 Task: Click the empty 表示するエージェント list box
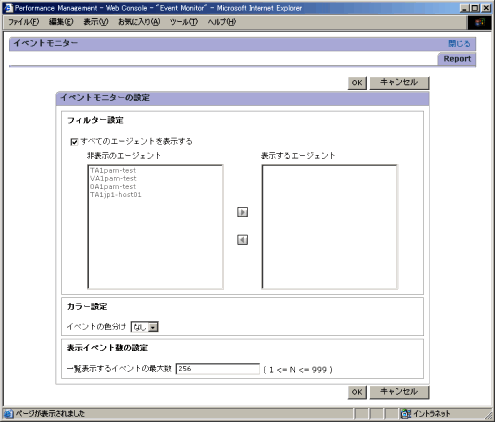(330, 227)
